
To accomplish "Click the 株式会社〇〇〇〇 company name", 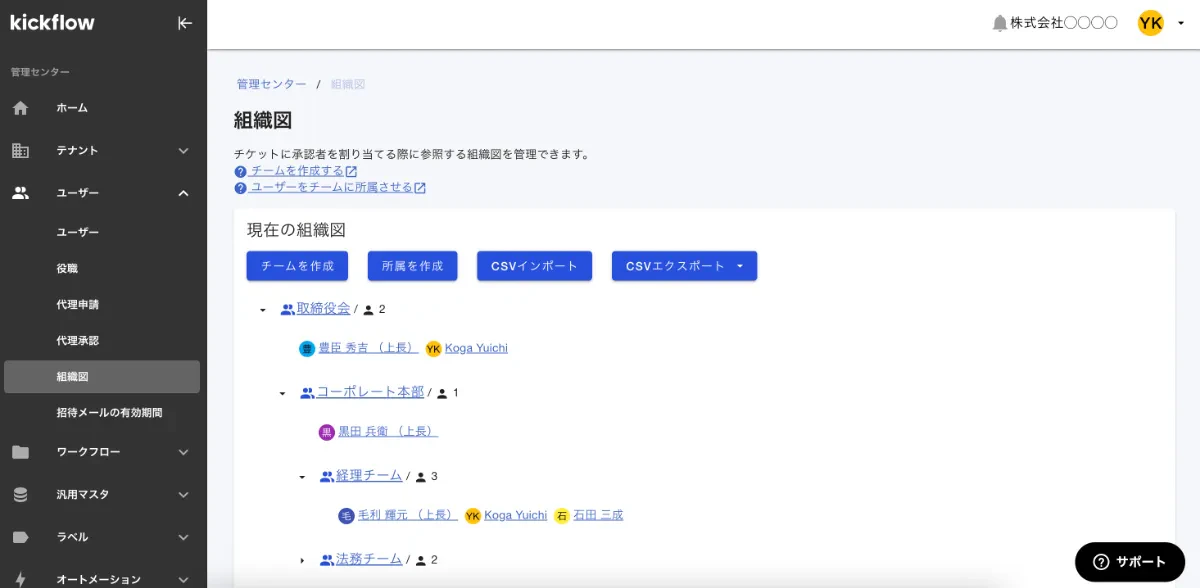I will point(1064,23).
